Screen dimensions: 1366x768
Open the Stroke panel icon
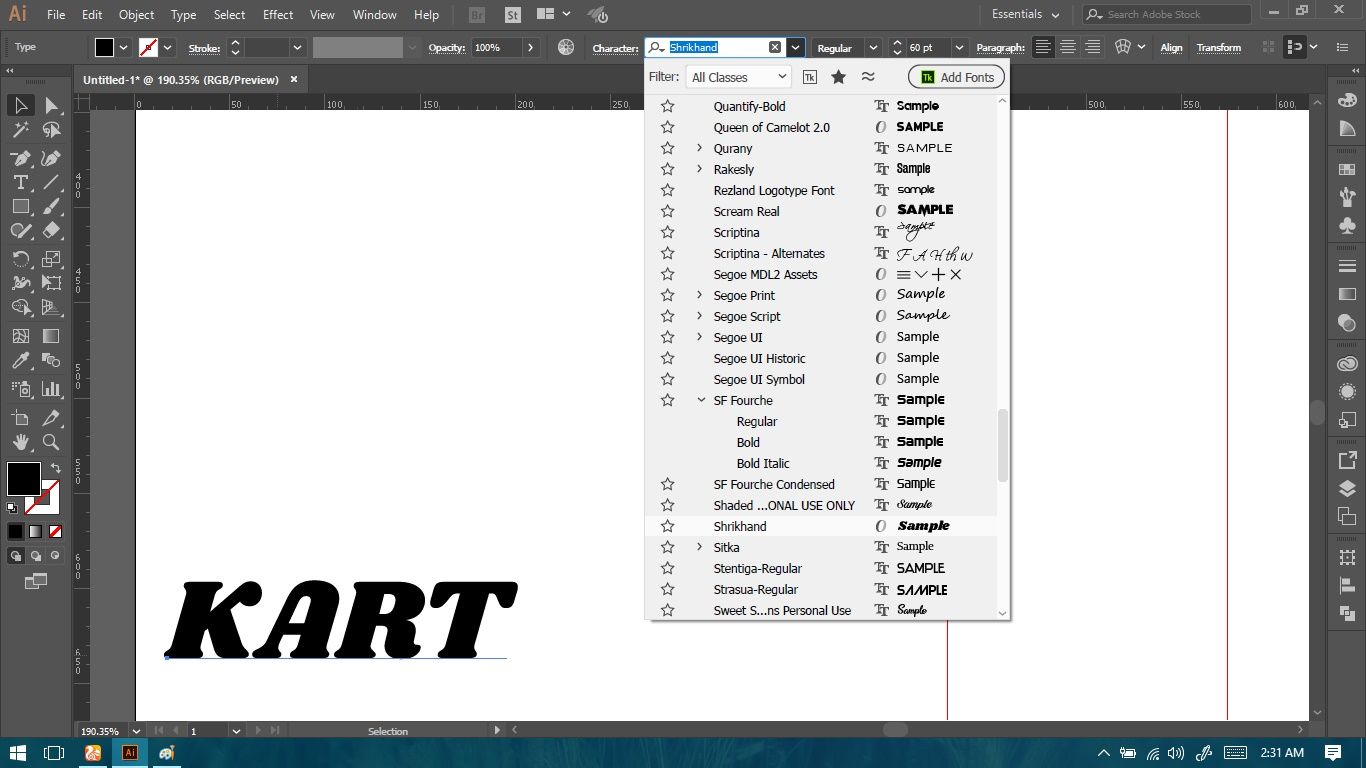[x=1347, y=265]
